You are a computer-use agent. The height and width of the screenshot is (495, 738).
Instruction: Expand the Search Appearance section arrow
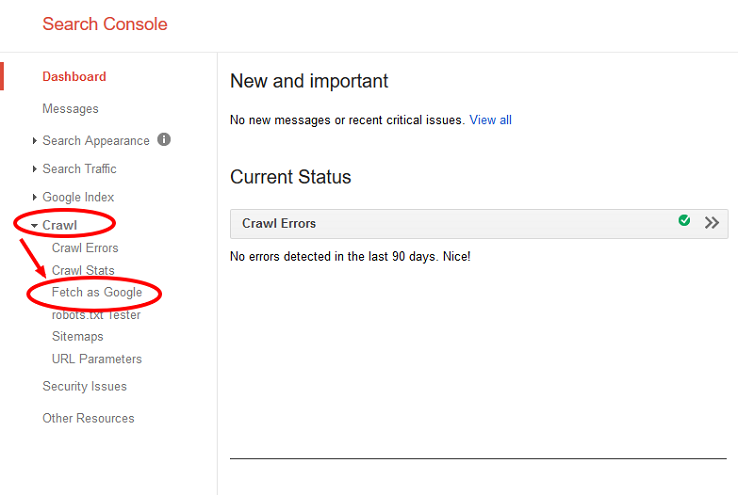click(34, 141)
